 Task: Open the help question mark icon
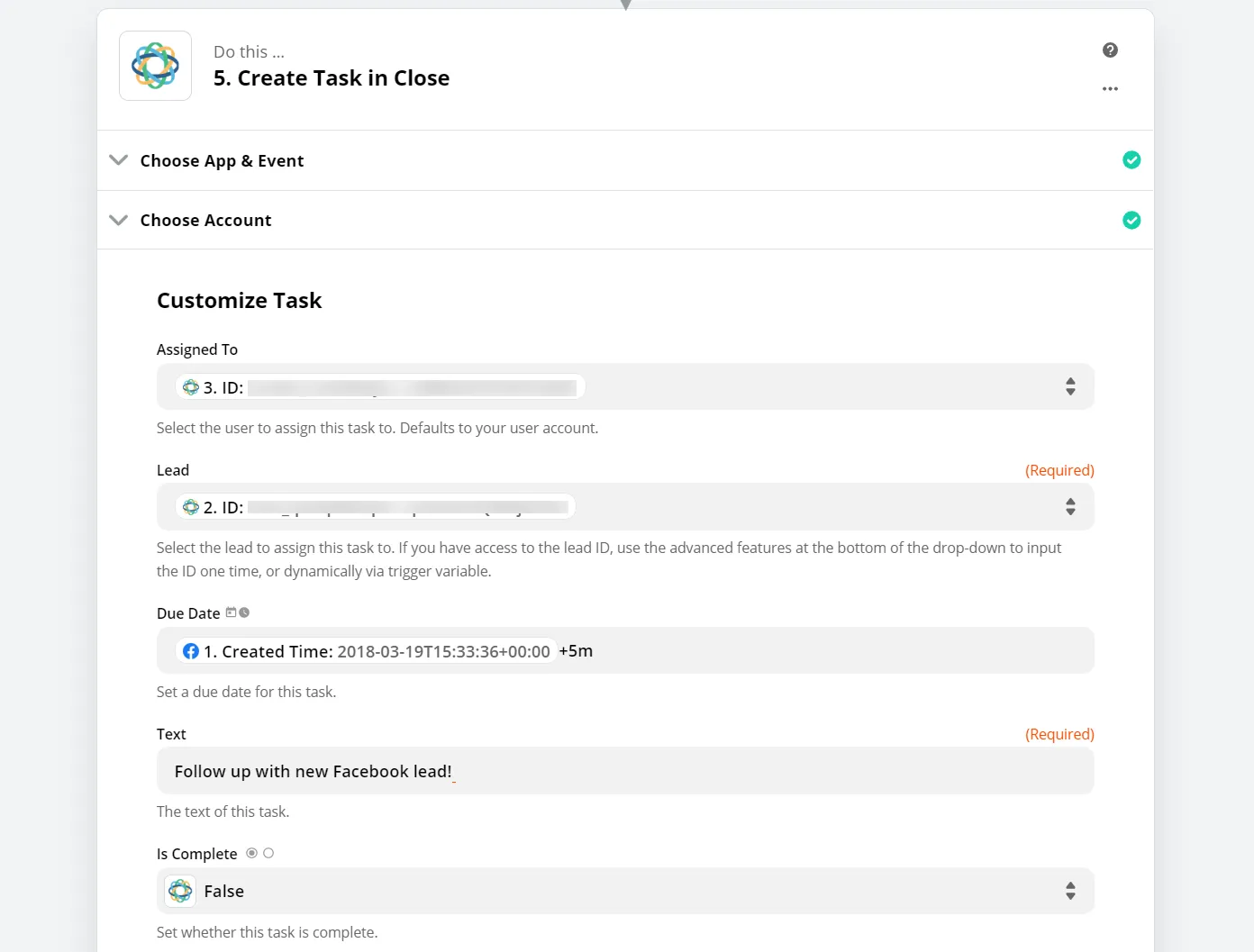(1110, 50)
